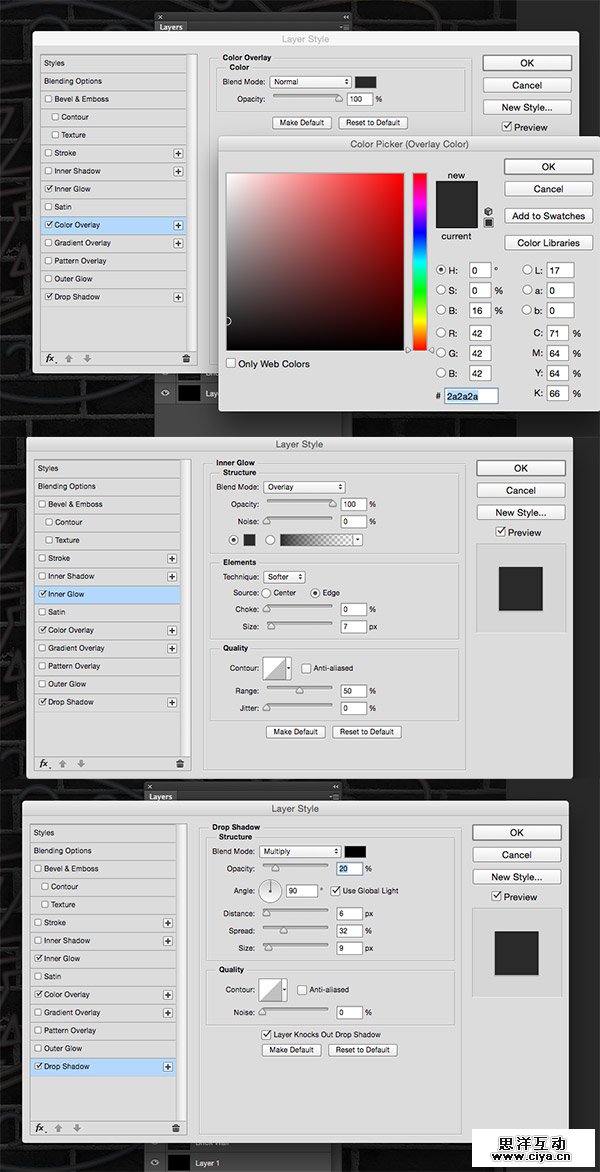Click the plus icon beside Stroke in top dialog

(x=178, y=153)
